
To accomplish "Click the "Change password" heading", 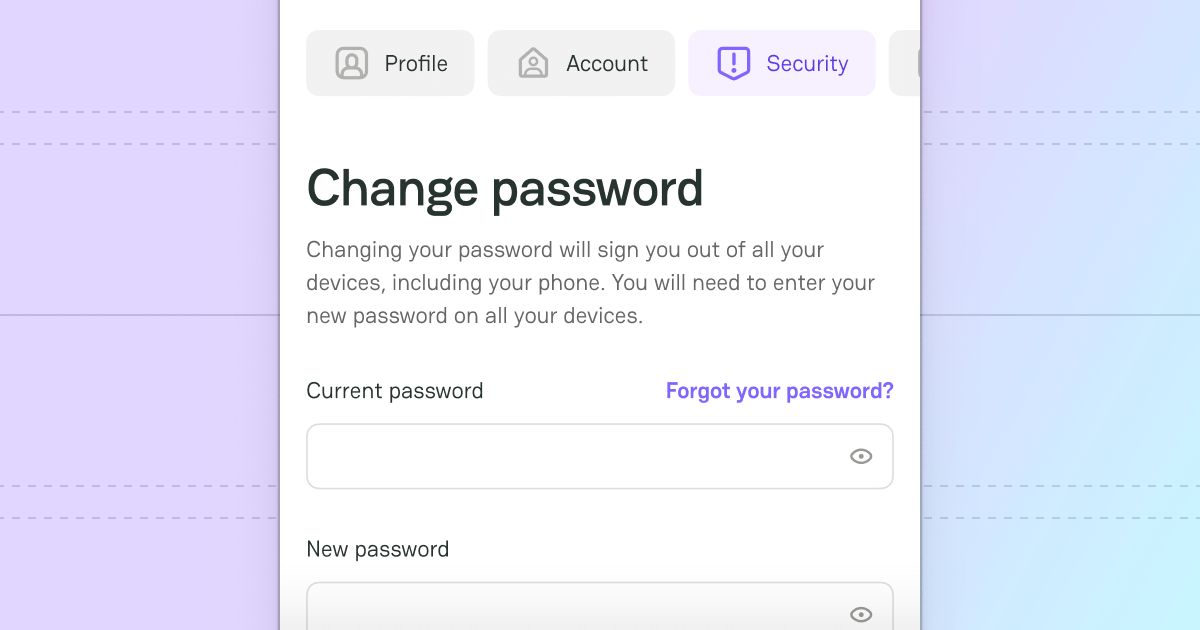I will (x=505, y=188).
